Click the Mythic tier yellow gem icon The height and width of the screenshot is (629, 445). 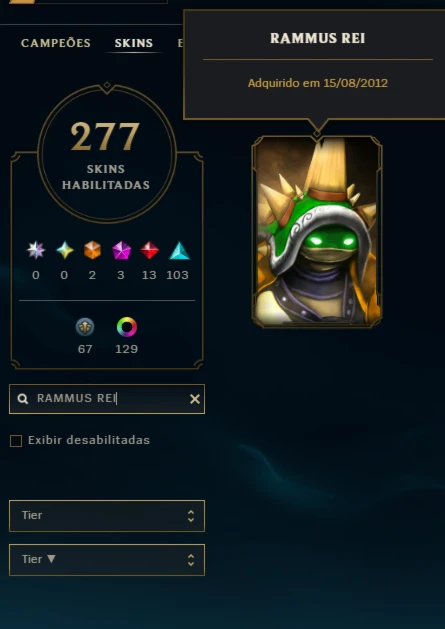(65, 250)
